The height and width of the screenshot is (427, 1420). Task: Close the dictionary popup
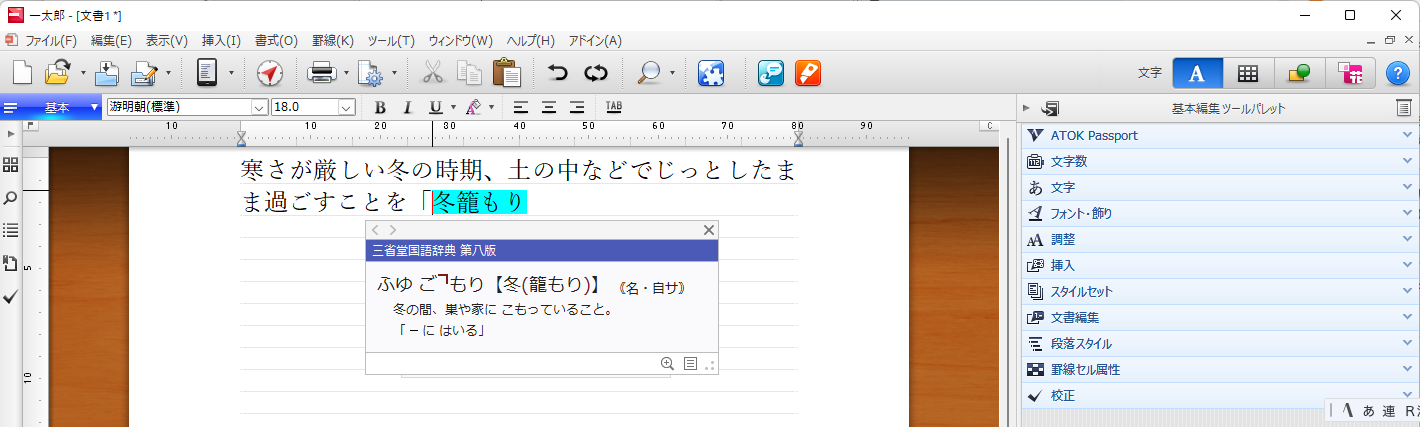[709, 230]
